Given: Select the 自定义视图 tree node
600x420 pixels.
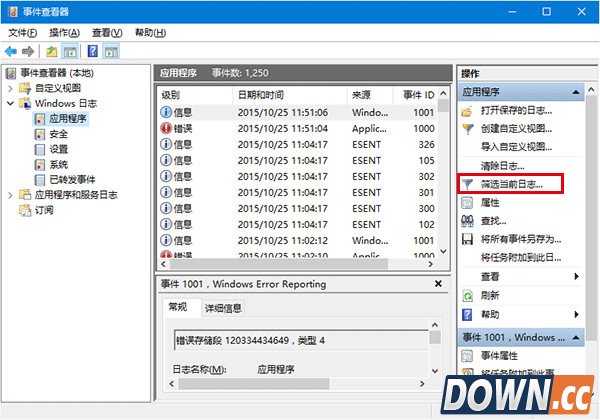Looking at the screenshot, I should point(51,88).
